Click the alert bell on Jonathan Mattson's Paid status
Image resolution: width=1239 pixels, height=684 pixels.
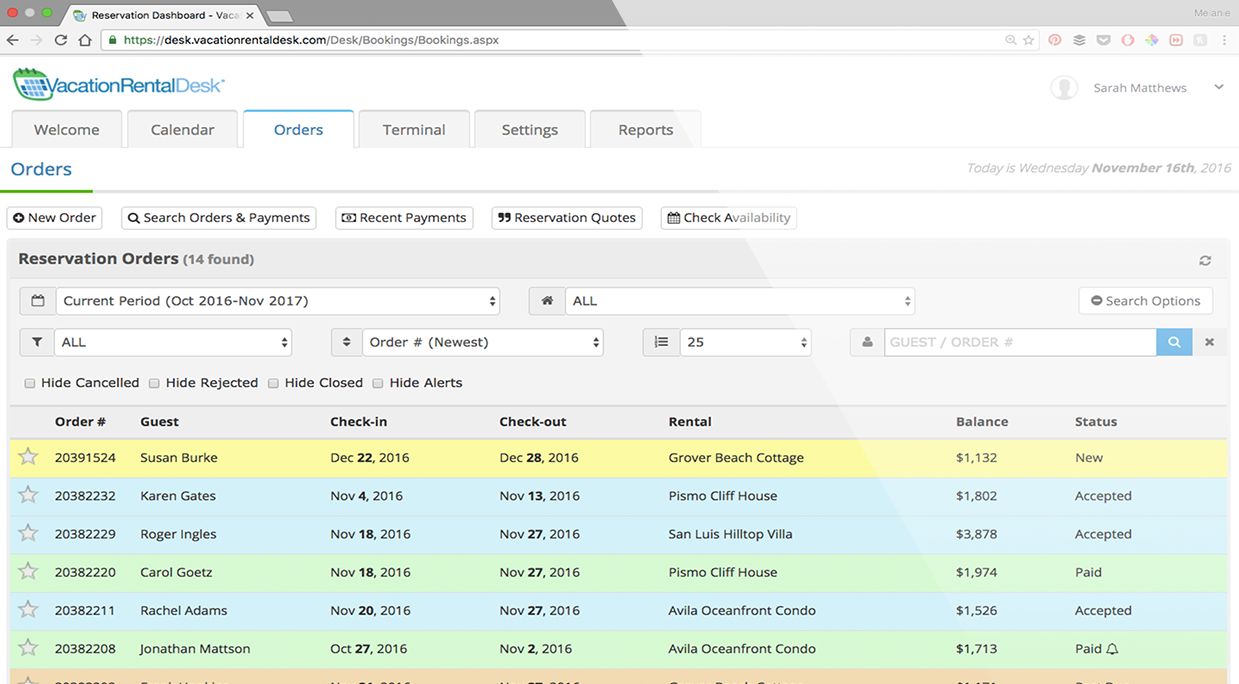pyautogui.click(x=1113, y=649)
